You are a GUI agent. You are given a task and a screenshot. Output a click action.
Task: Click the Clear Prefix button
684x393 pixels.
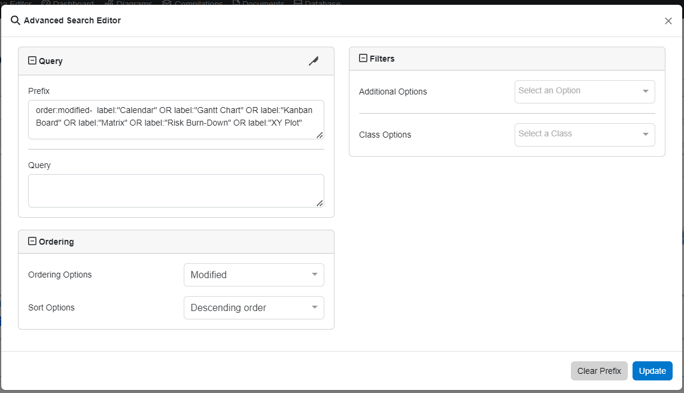tap(599, 371)
